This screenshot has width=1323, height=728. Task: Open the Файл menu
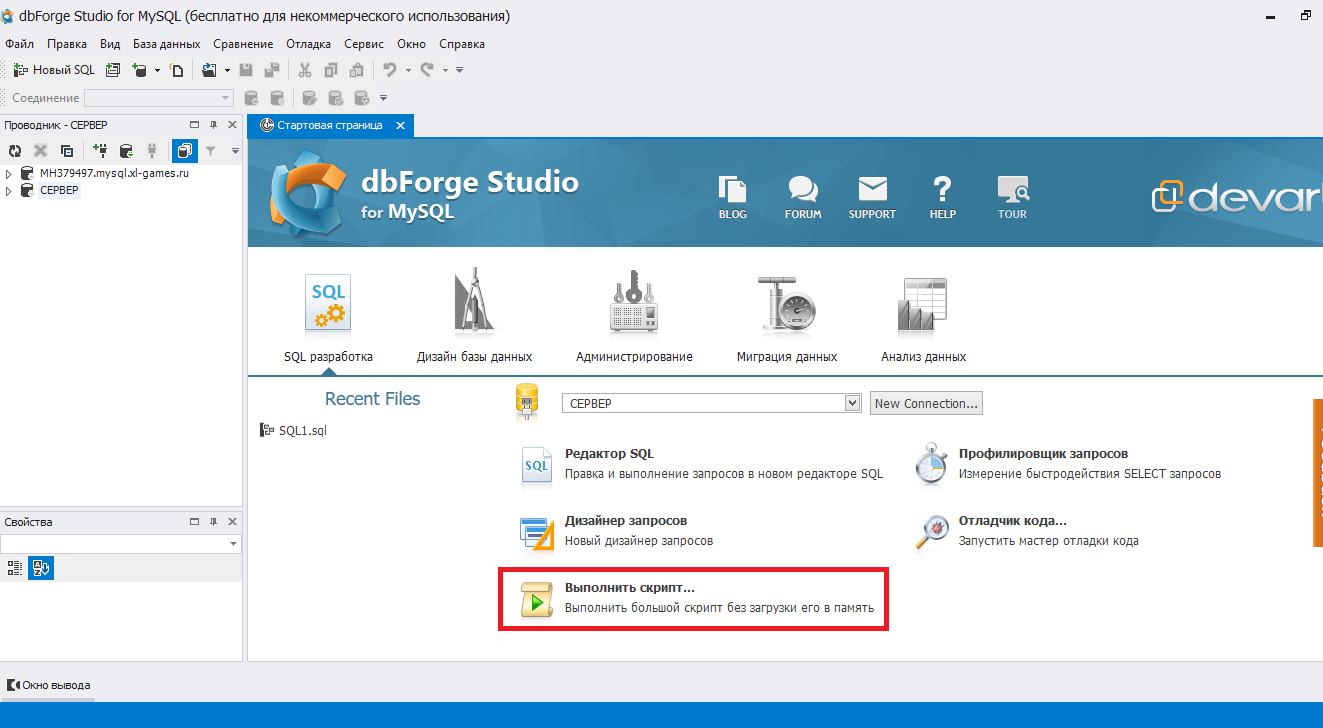[19, 44]
